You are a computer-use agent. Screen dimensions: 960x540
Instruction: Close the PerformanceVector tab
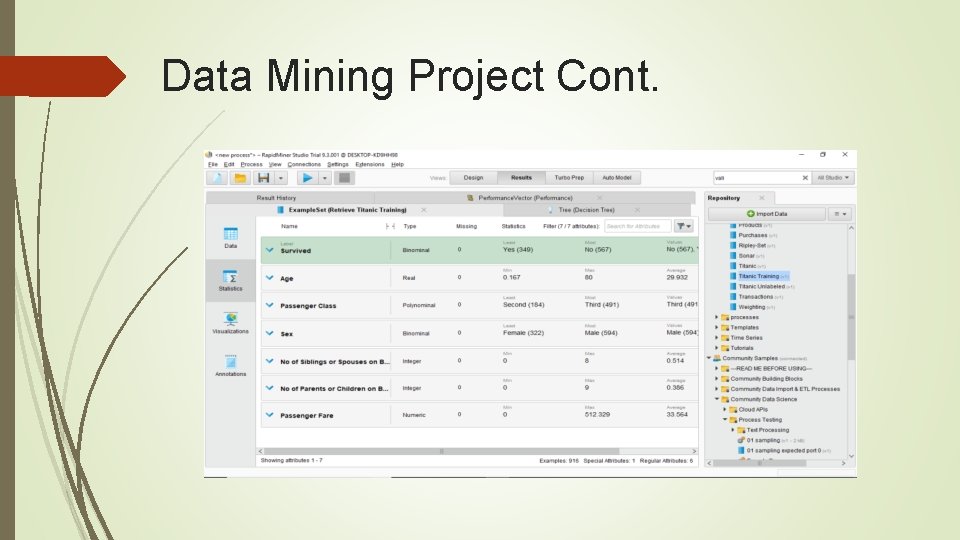tap(599, 198)
